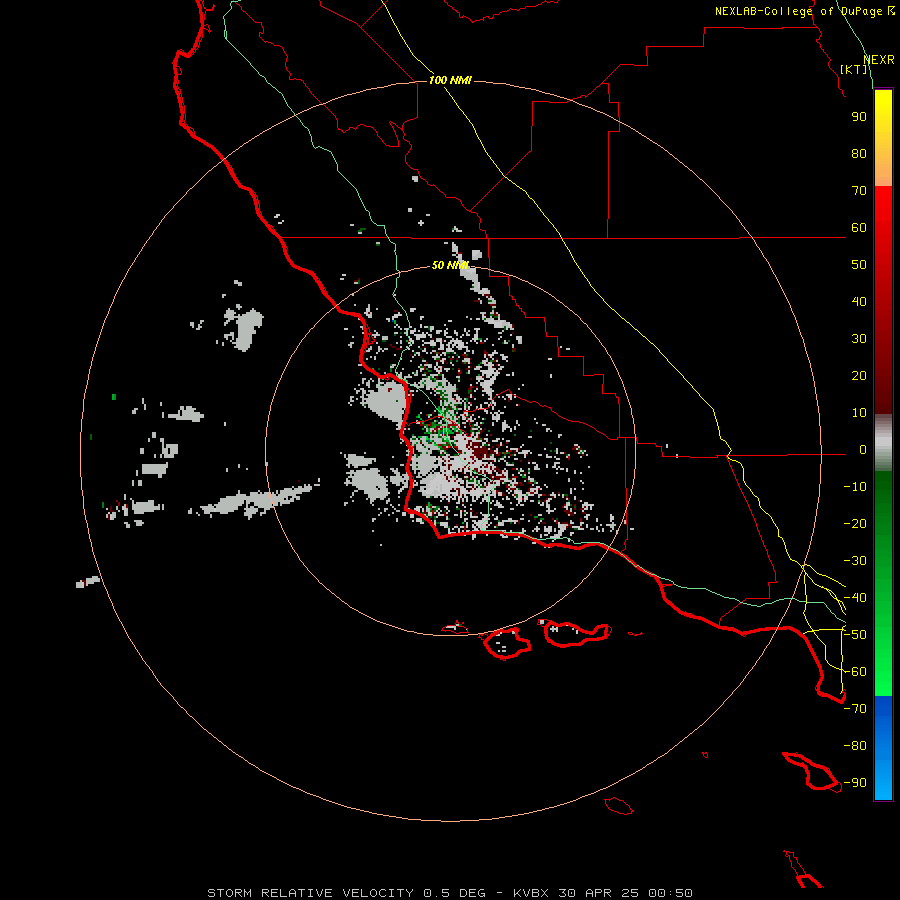Select the -80 scale label

(855, 746)
